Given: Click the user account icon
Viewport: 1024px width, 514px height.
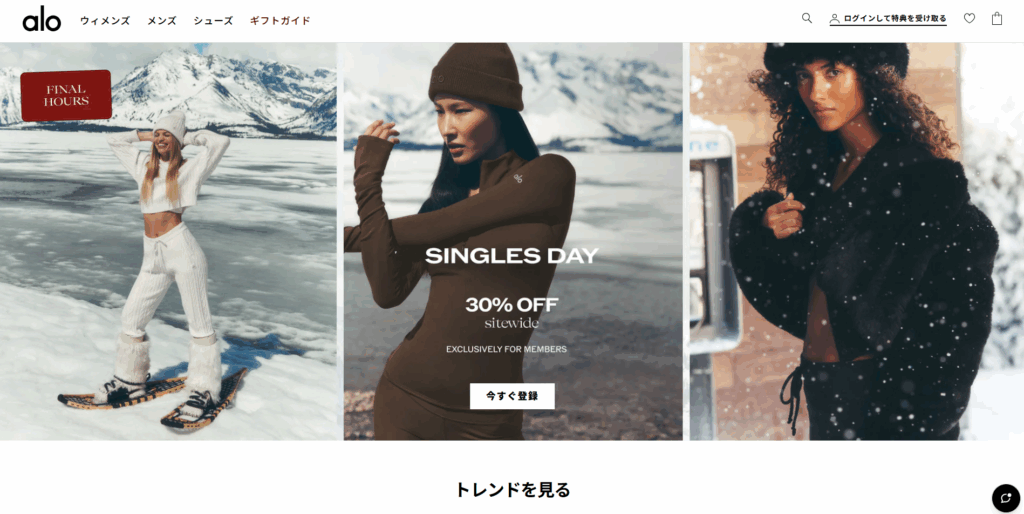Looking at the screenshot, I should point(835,19).
